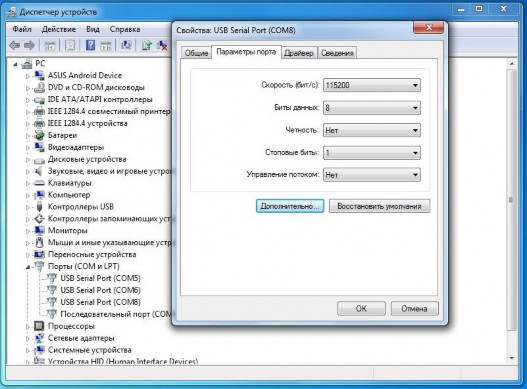
Task: Select USB Serial Port (COM6) in the tree
Action: (x=100, y=290)
